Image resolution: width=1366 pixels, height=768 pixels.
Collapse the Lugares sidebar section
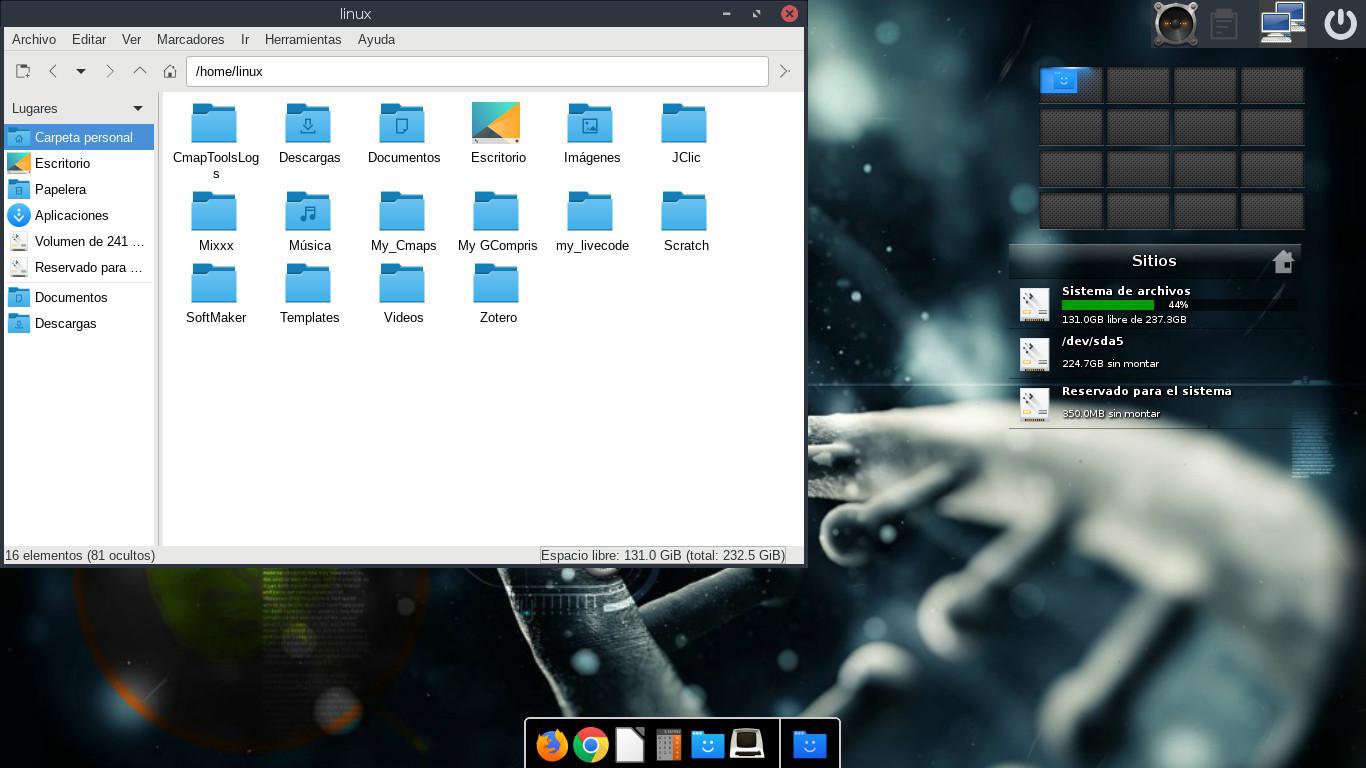[138, 108]
